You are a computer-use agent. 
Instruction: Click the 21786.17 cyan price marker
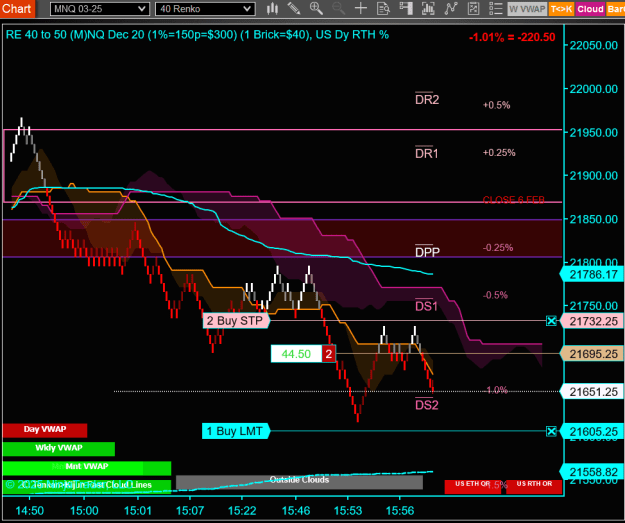(x=593, y=275)
